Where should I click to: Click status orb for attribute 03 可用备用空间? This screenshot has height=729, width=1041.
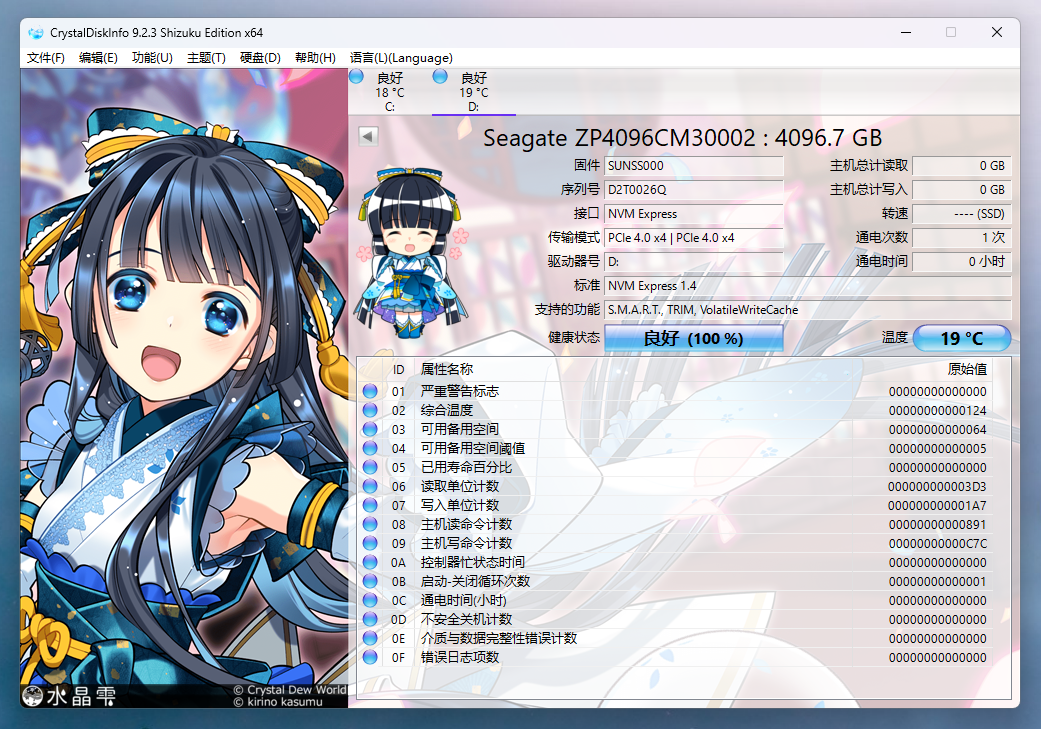[x=370, y=429]
